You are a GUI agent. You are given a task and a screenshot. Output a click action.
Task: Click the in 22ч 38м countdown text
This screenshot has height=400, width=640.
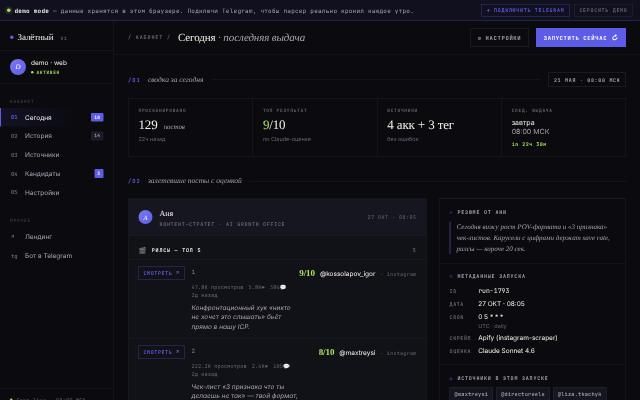coord(529,144)
